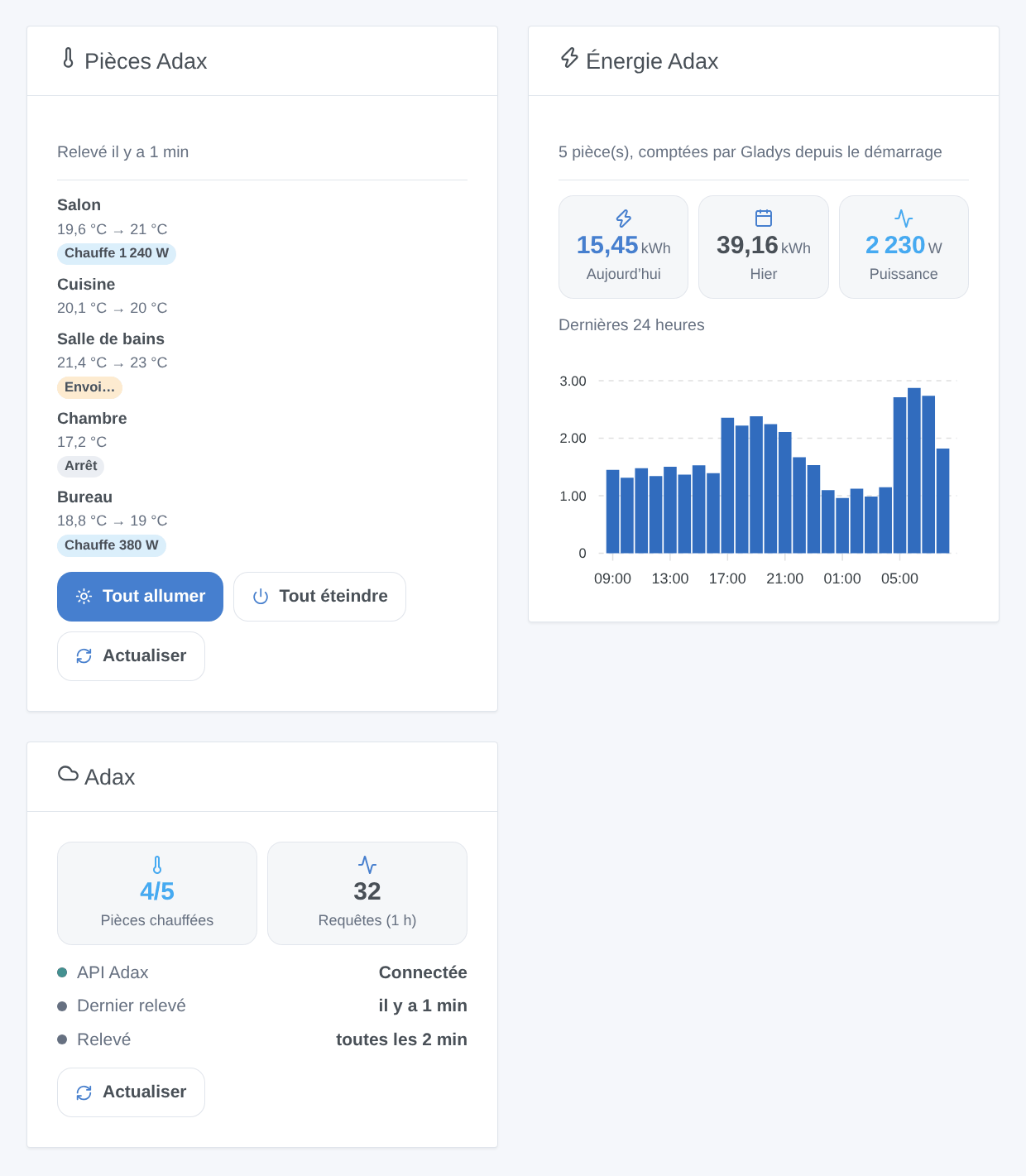Click the 5 pièce(s) Gladys description text

click(750, 151)
